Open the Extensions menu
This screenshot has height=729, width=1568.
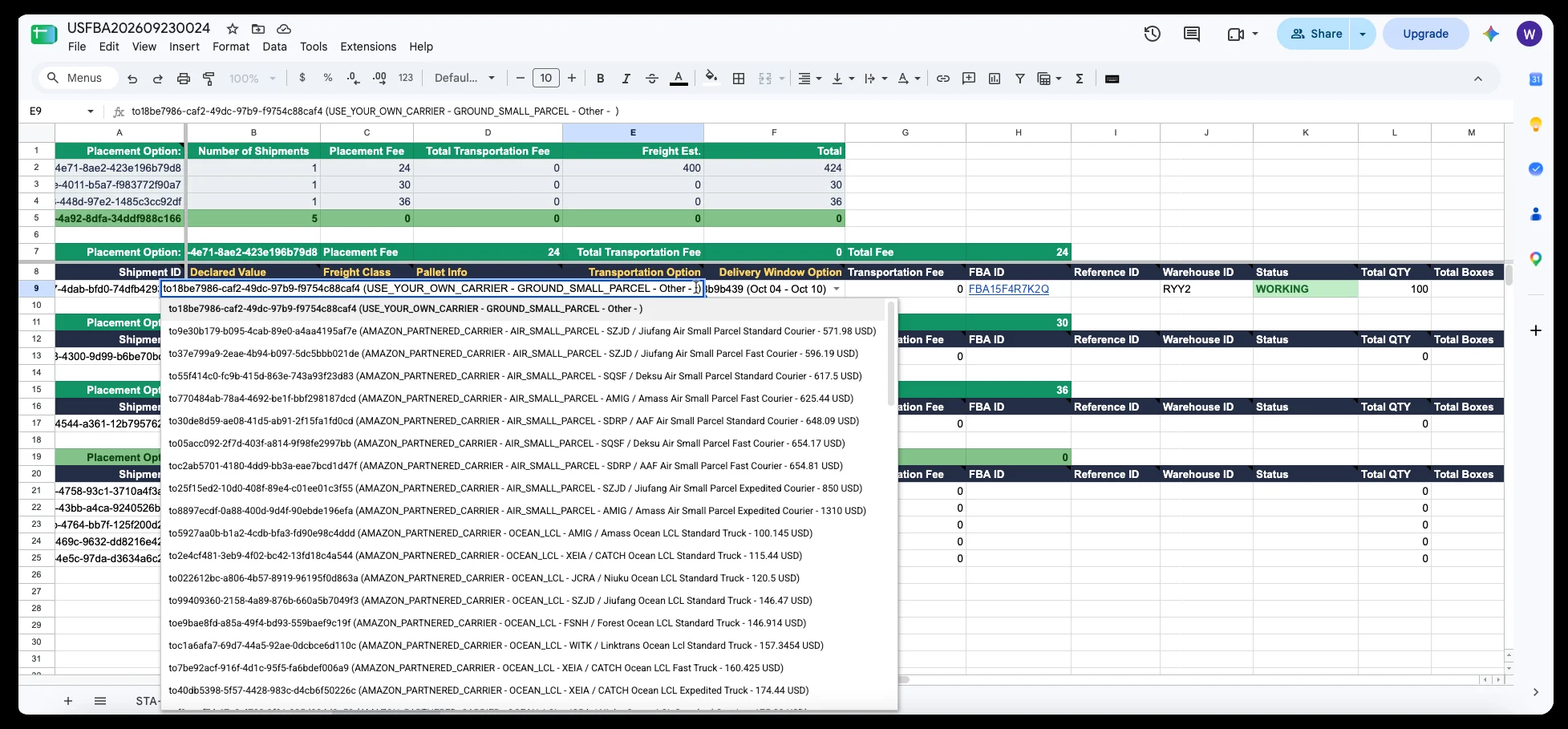tap(368, 47)
